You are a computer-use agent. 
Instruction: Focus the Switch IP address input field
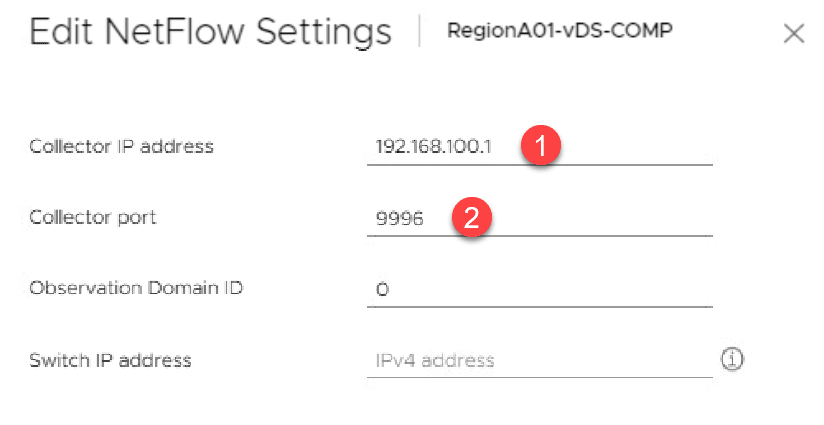(540, 360)
